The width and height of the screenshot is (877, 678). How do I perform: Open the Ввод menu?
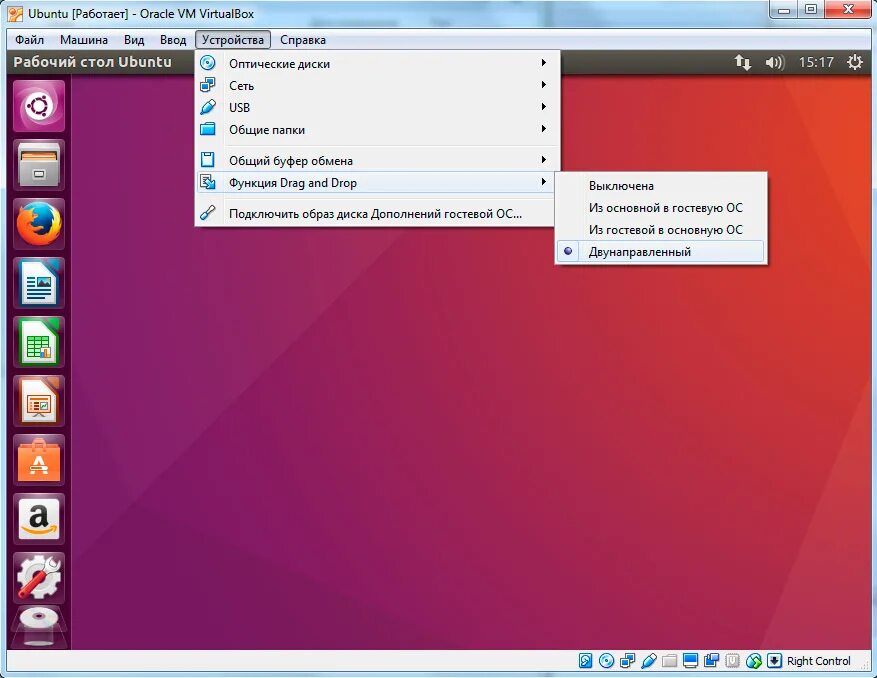[x=173, y=40]
